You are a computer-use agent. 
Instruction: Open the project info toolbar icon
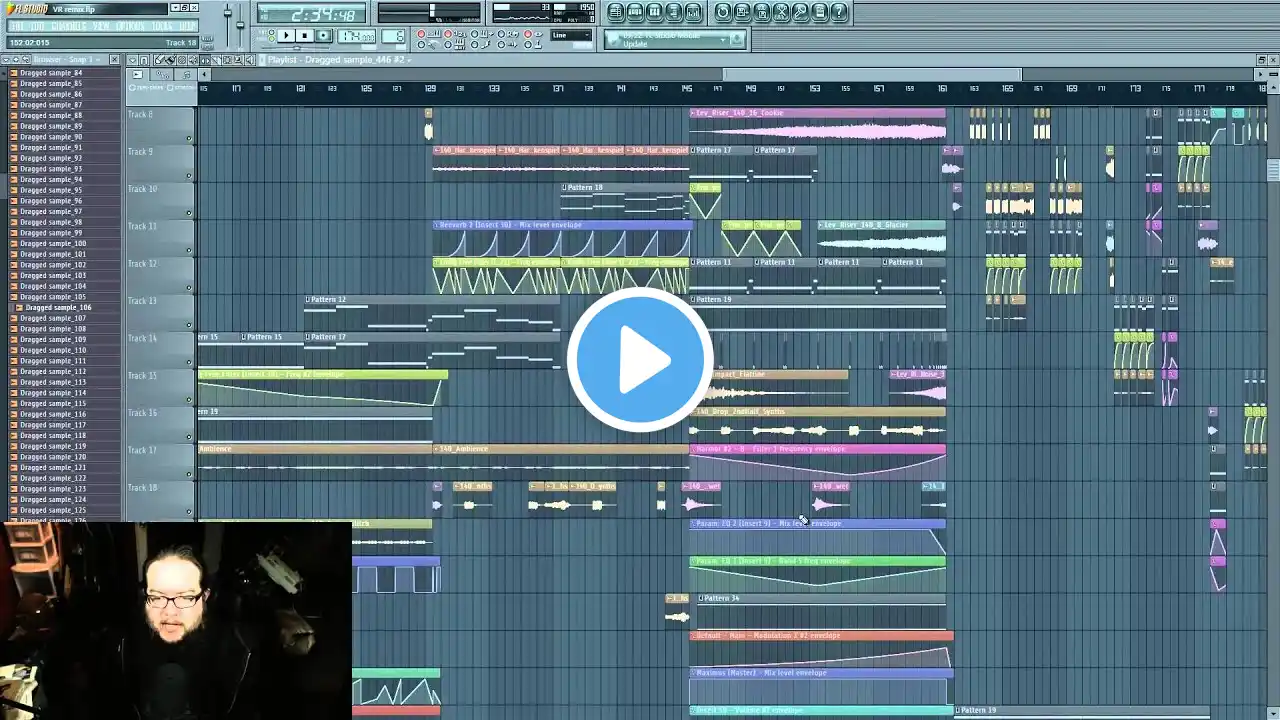coord(819,12)
